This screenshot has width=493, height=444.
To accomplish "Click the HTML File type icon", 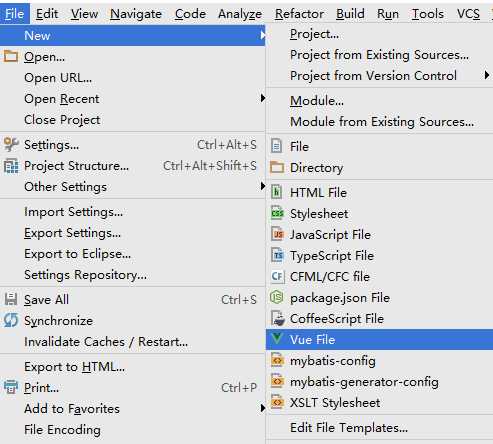I will pos(277,192).
